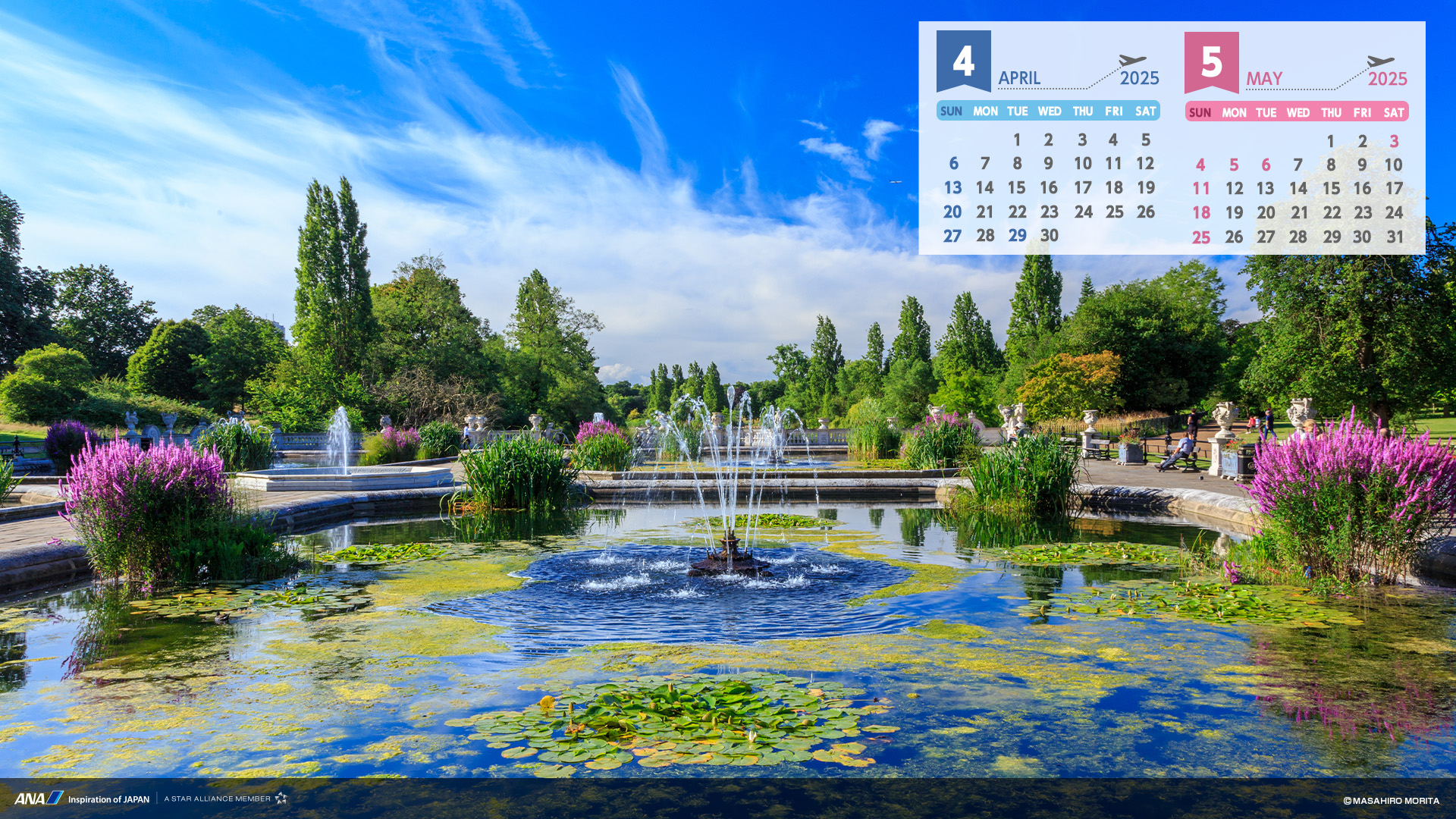Click the Star Alliance star emblem
Image resolution: width=1456 pixels, height=819 pixels.
click(x=281, y=798)
